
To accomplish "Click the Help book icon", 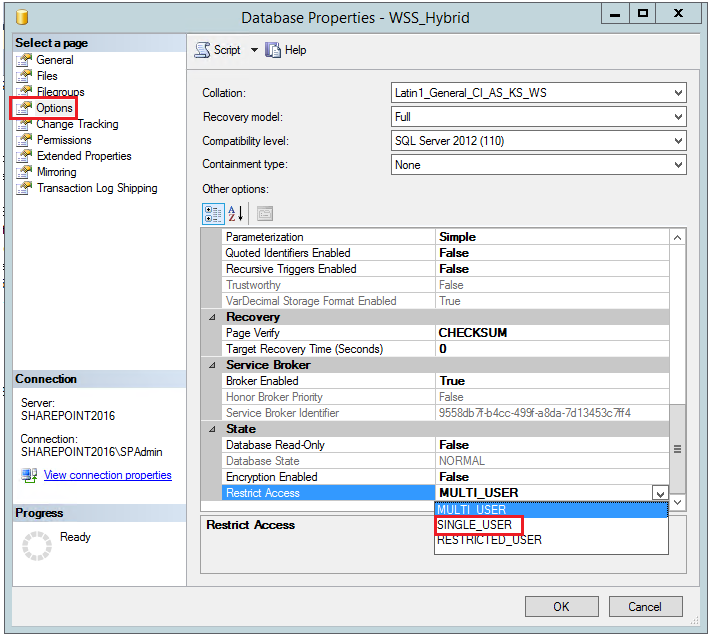I will tap(273, 50).
